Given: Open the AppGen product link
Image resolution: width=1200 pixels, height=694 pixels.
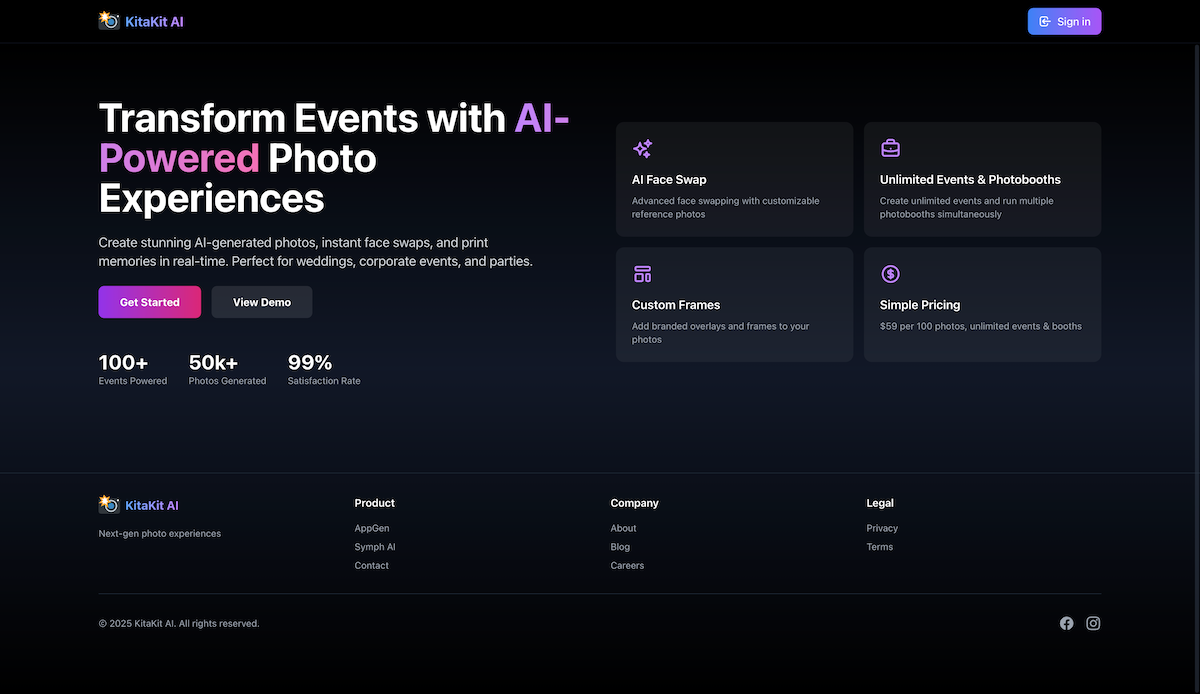Looking at the screenshot, I should coord(372,528).
